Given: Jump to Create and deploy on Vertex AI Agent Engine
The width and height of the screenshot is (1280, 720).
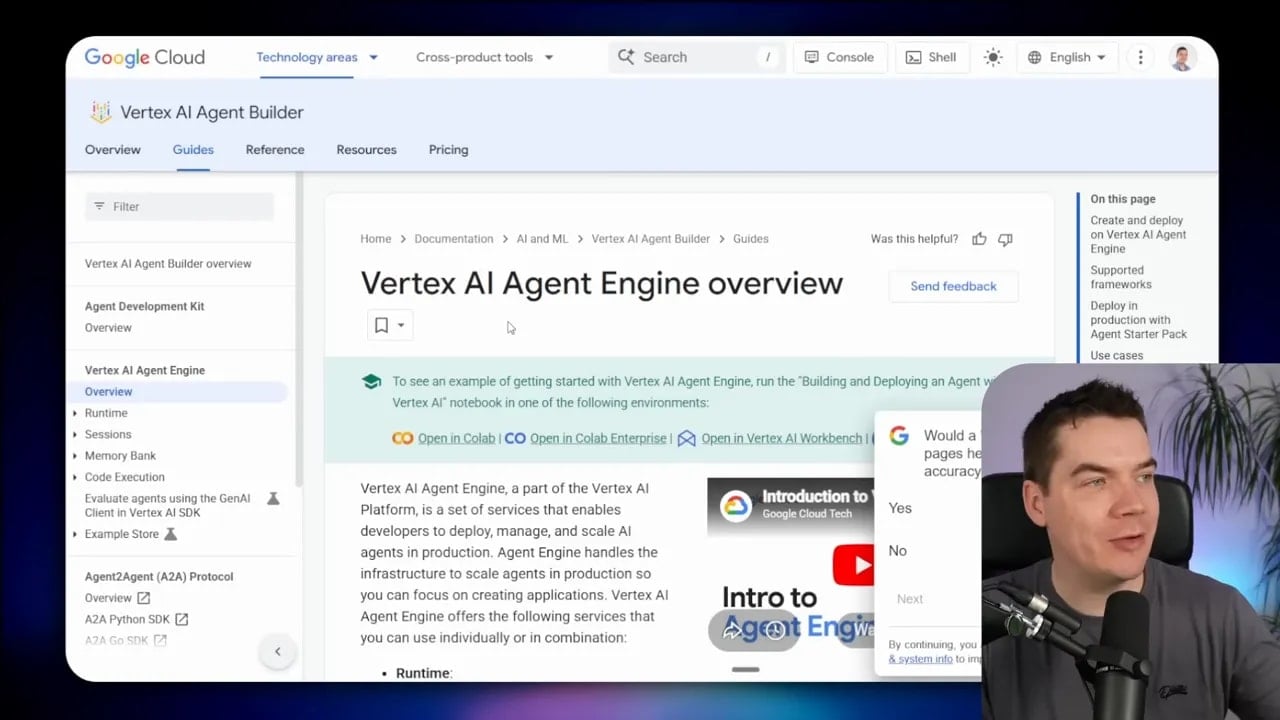Looking at the screenshot, I should coord(1138,235).
